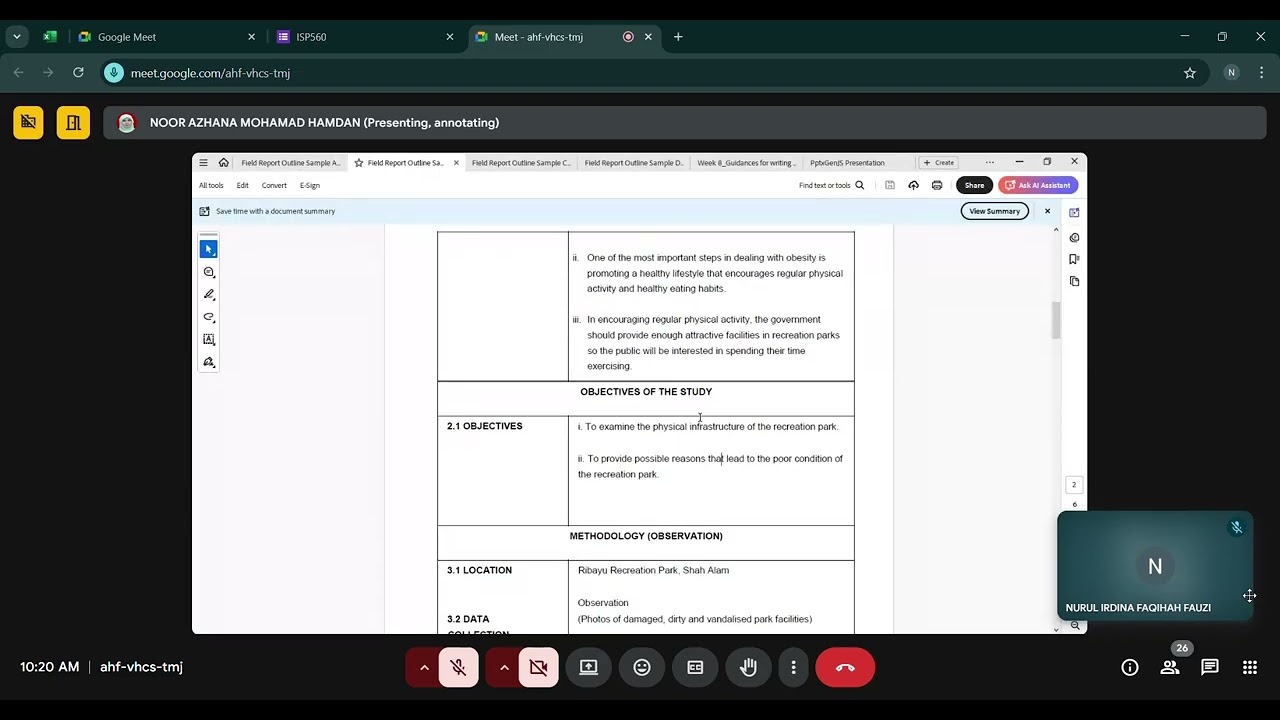Open the Chrome tab search dropdown arrow

tap(17, 37)
